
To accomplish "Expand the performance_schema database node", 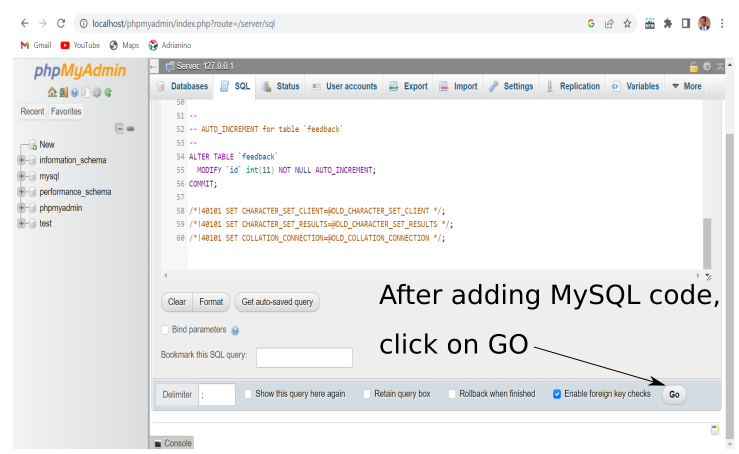I will pyautogui.click(x=21, y=192).
